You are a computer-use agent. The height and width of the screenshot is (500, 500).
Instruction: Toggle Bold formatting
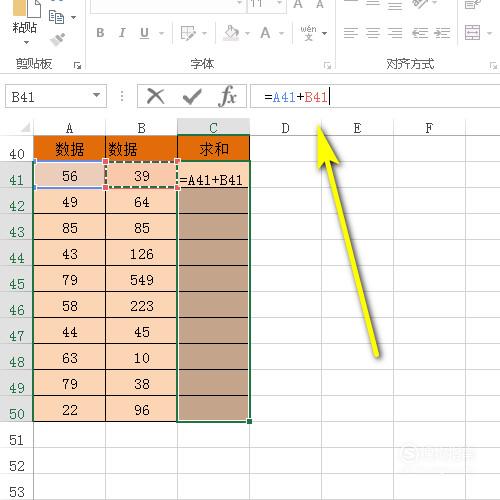pyautogui.click(x=100, y=33)
